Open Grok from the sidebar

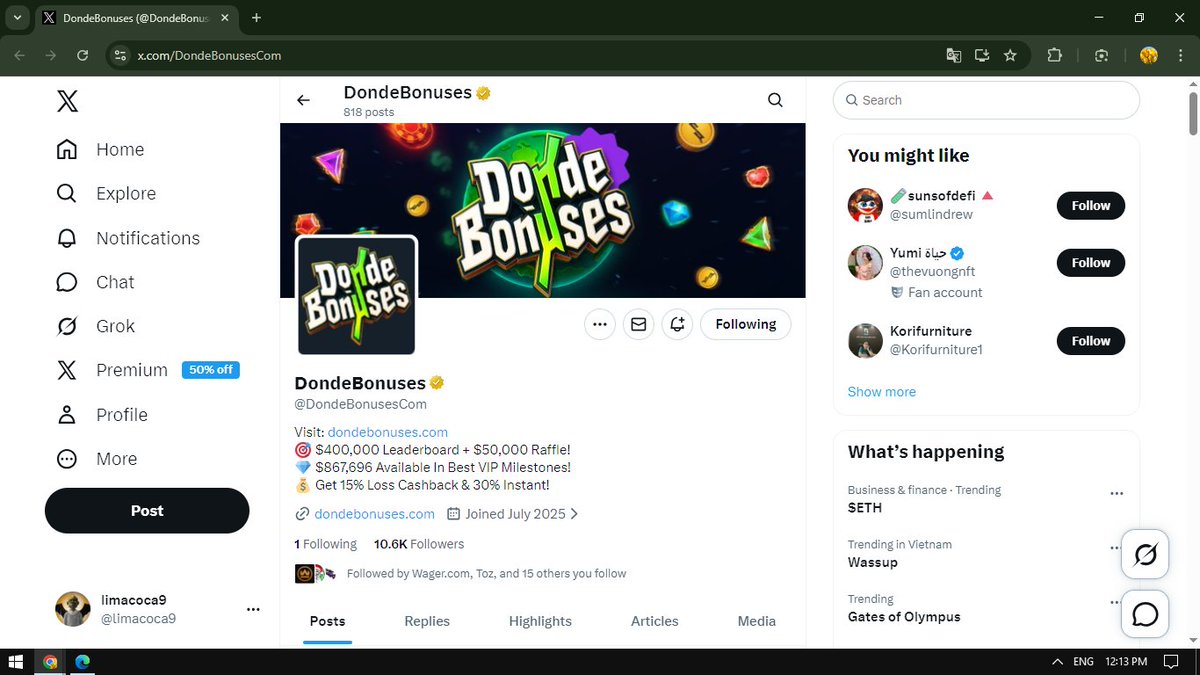(x=96, y=326)
